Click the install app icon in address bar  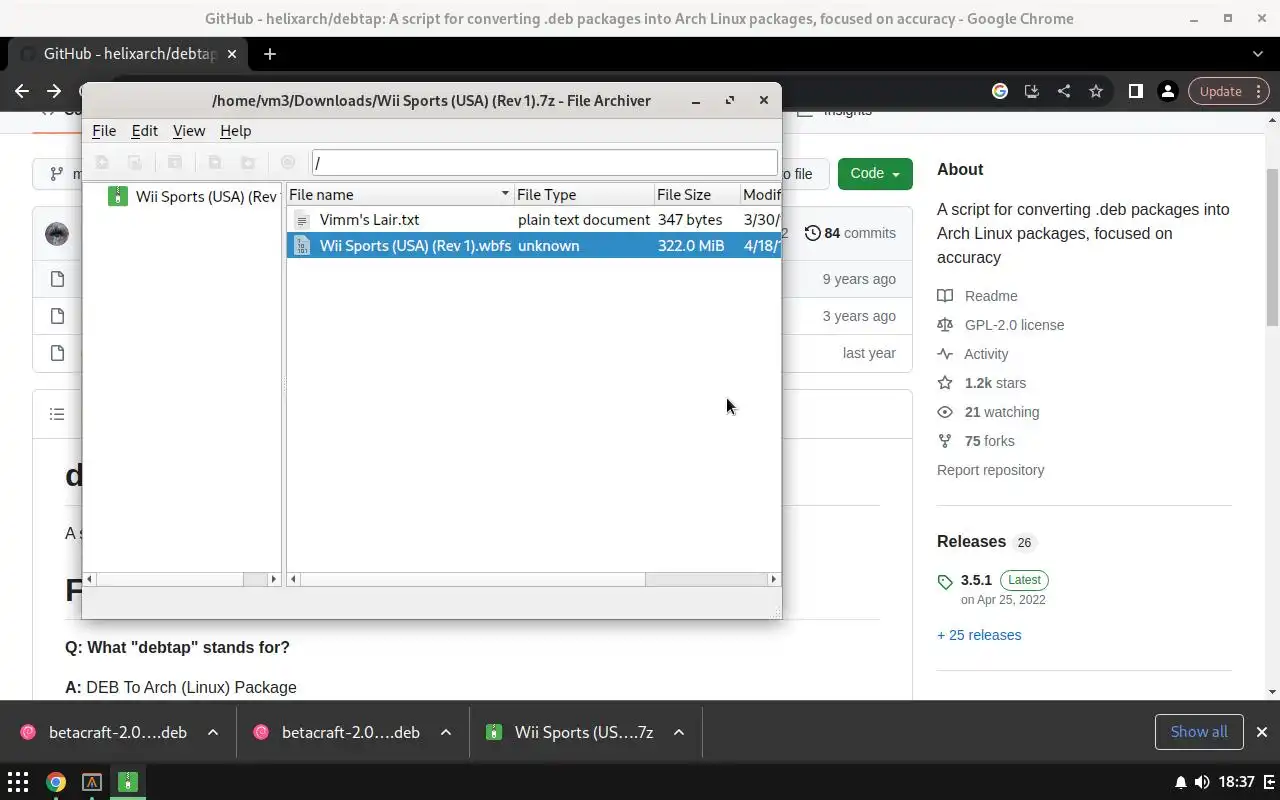pyautogui.click(x=1032, y=91)
